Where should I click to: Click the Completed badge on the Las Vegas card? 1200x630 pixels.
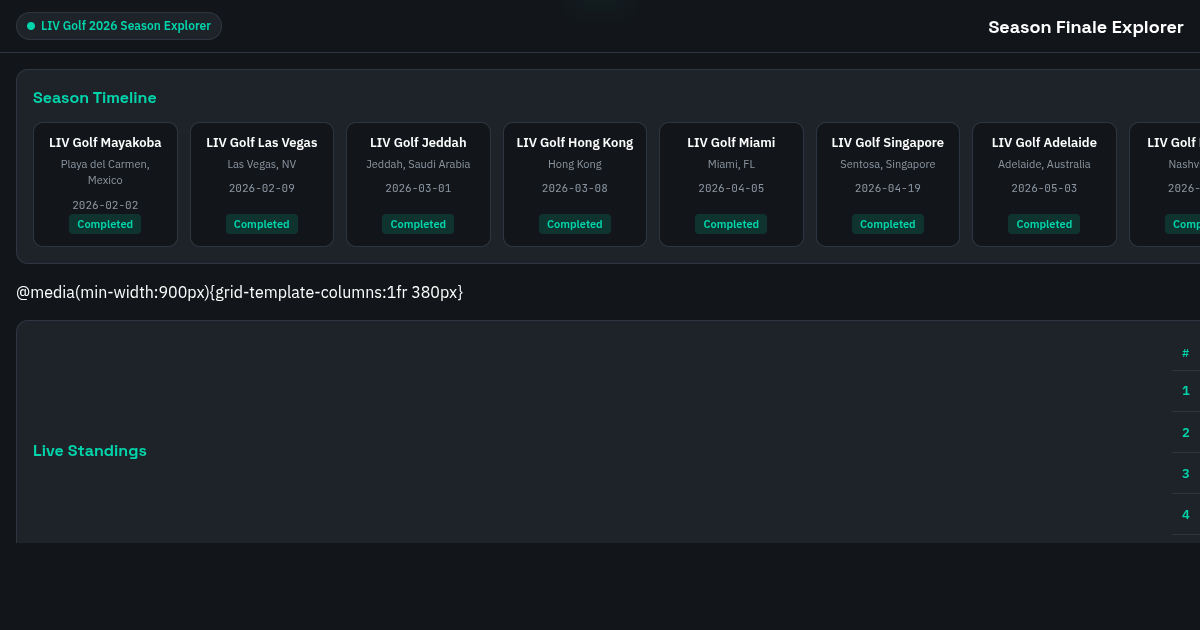click(262, 224)
